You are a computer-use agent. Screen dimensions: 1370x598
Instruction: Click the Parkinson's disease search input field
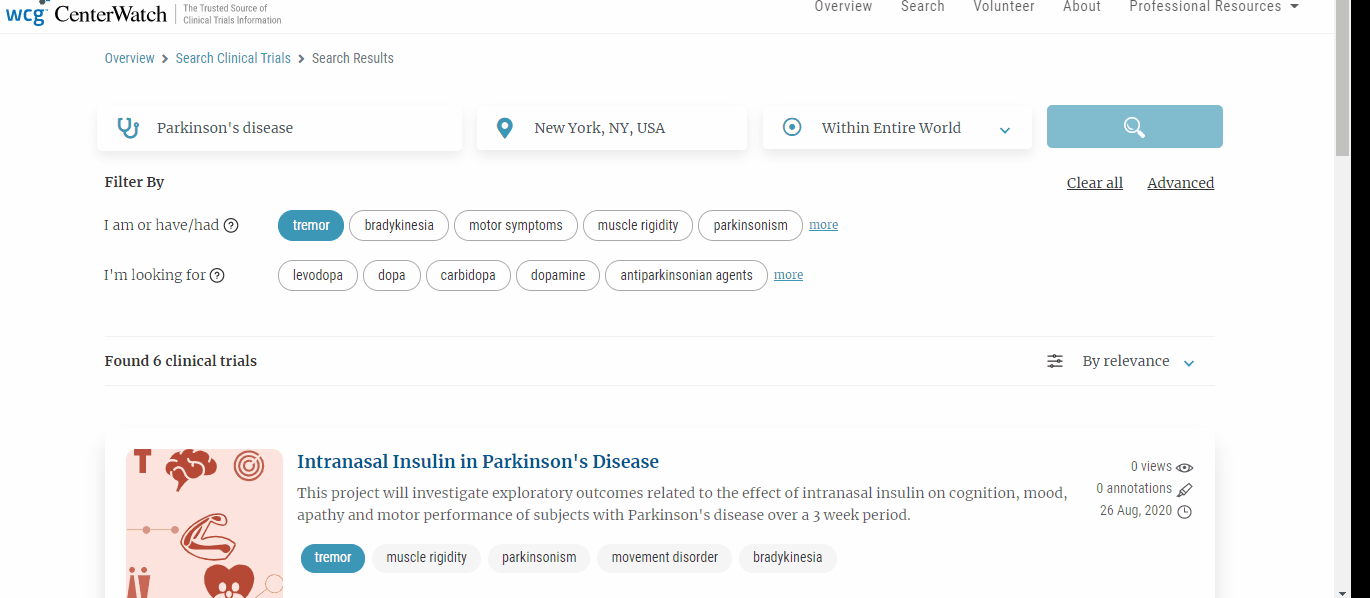click(300, 128)
